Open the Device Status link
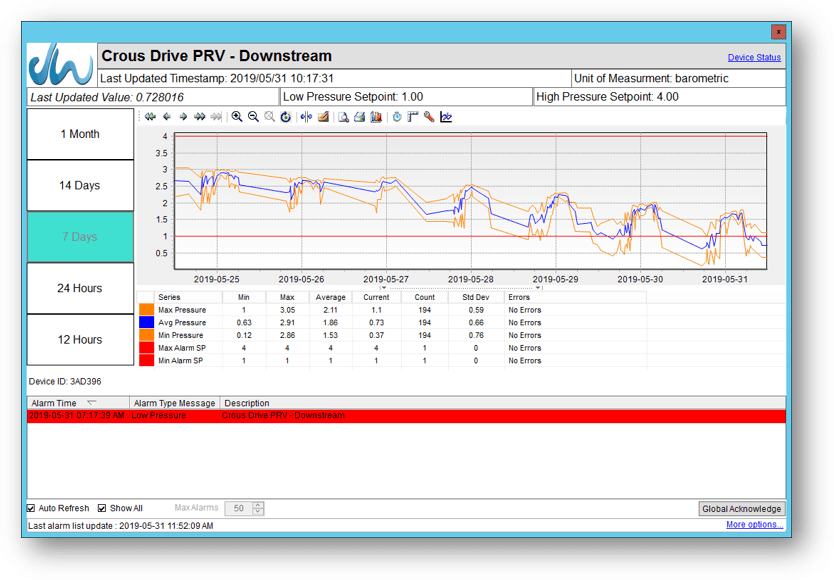The width and height of the screenshot is (834, 580). click(x=754, y=57)
